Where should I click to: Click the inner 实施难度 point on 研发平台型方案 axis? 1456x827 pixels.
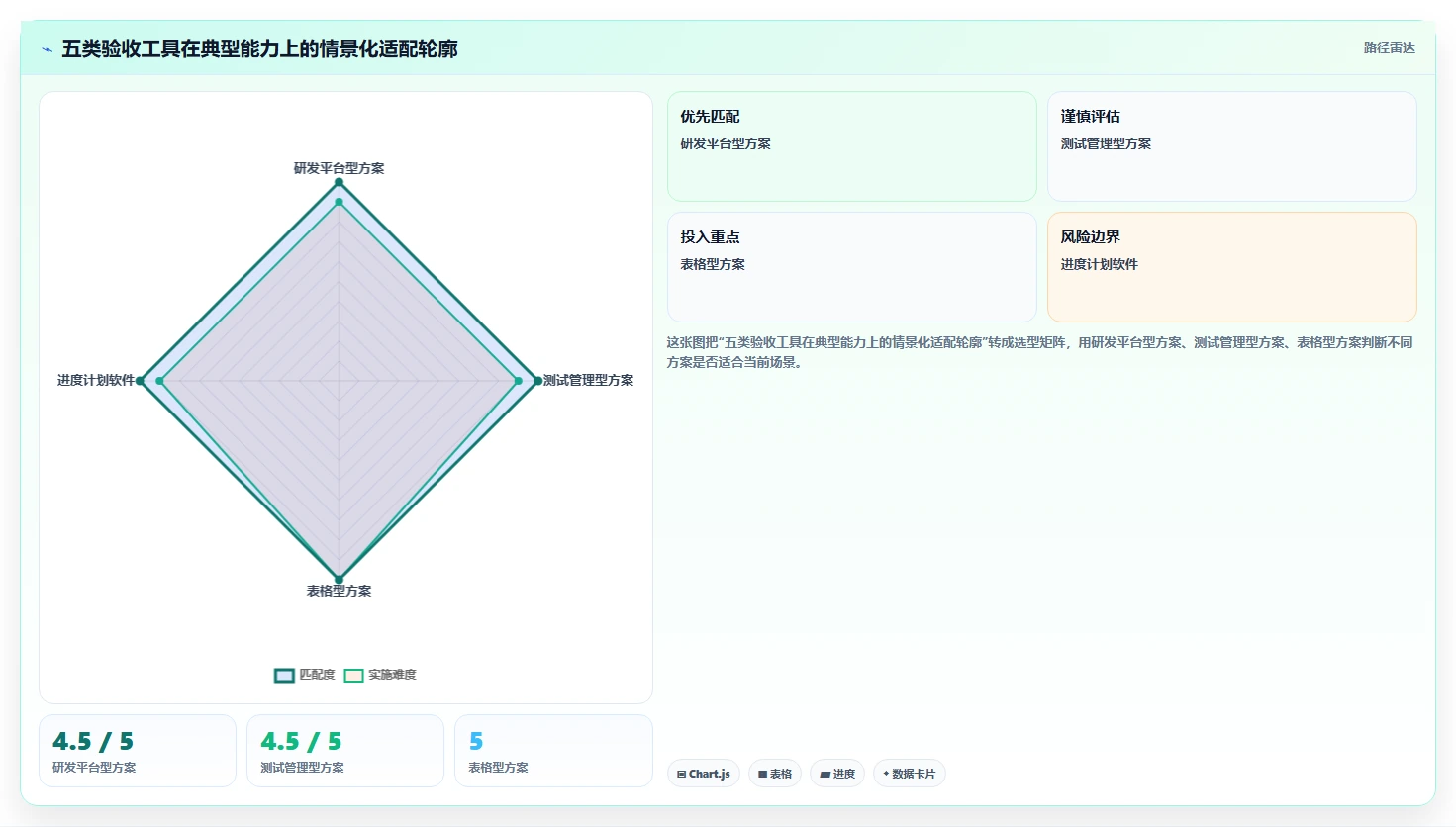click(x=339, y=202)
